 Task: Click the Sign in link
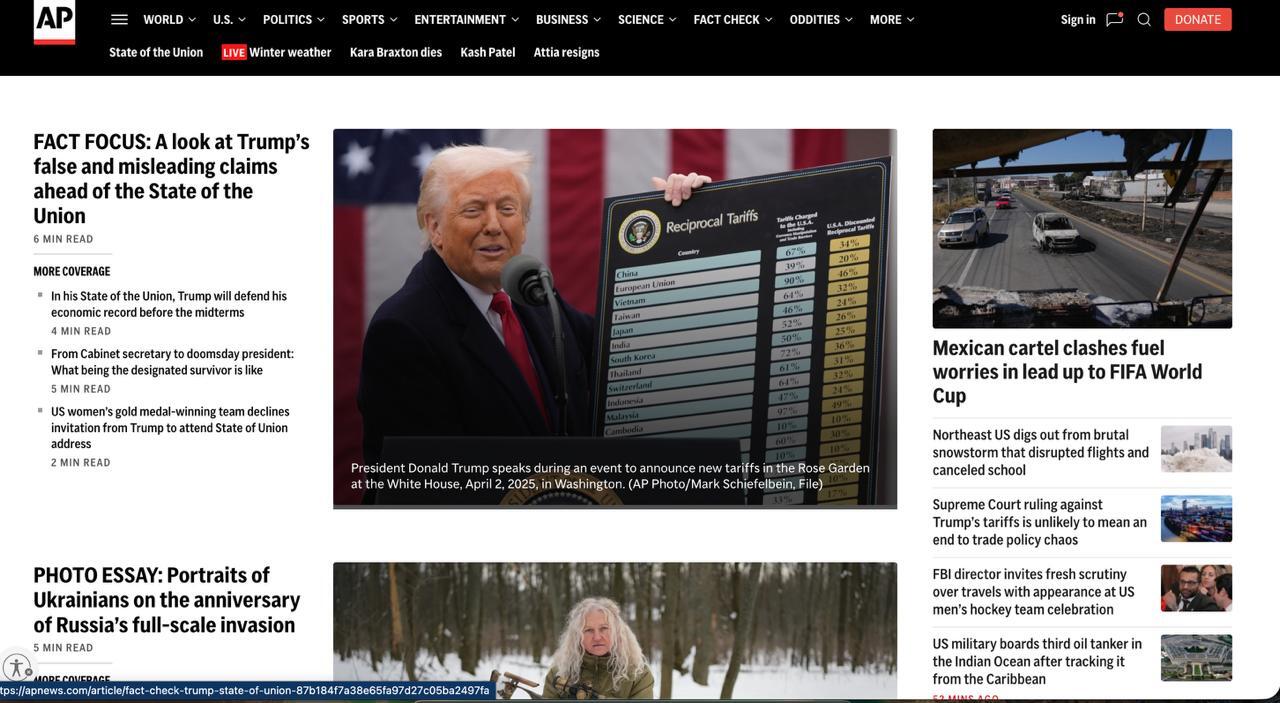tap(1078, 20)
